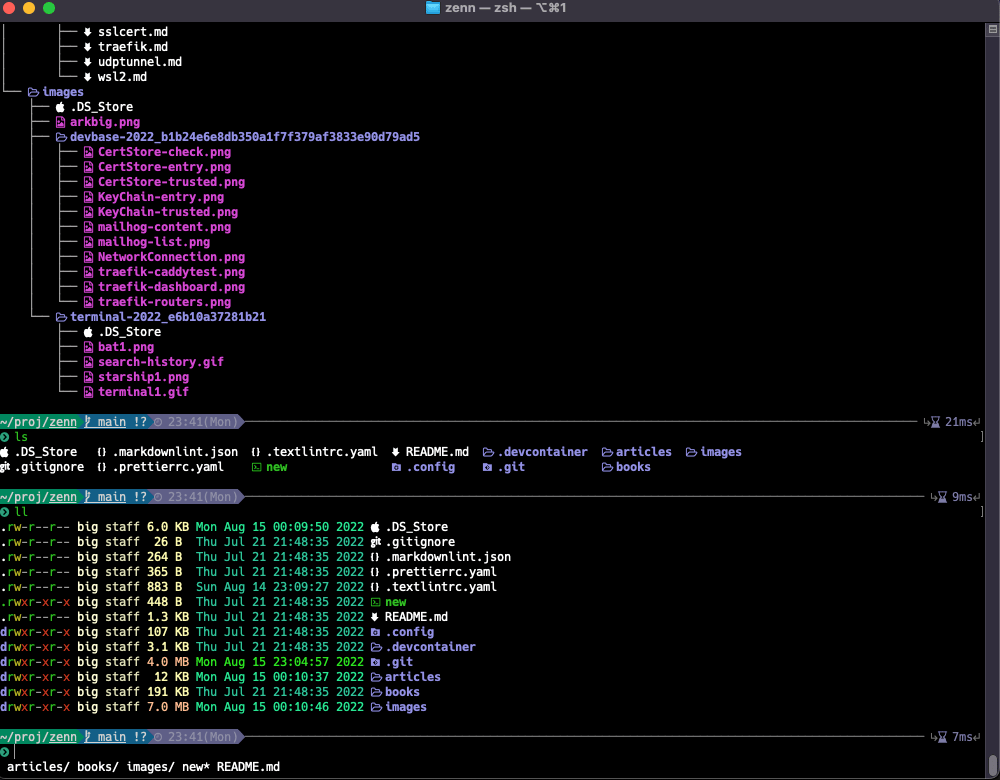Click the markdown icon next to udptunnel.md
This screenshot has height=780, width=1000.
[87, 62]
